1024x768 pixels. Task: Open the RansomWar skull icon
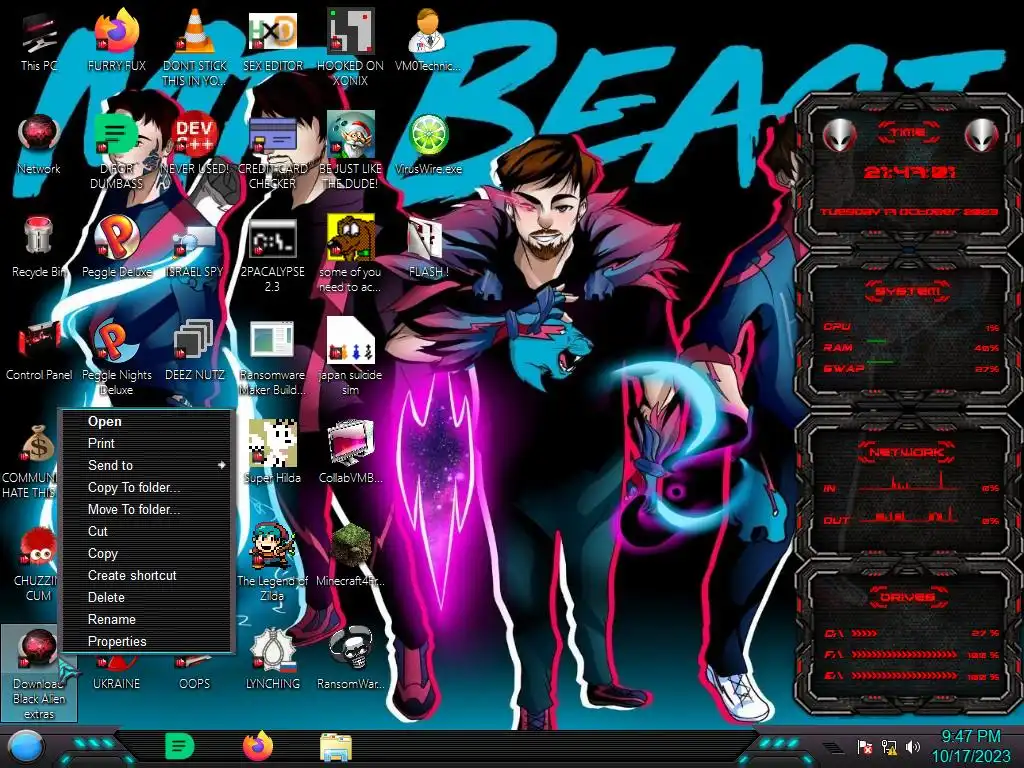[350, 660]
